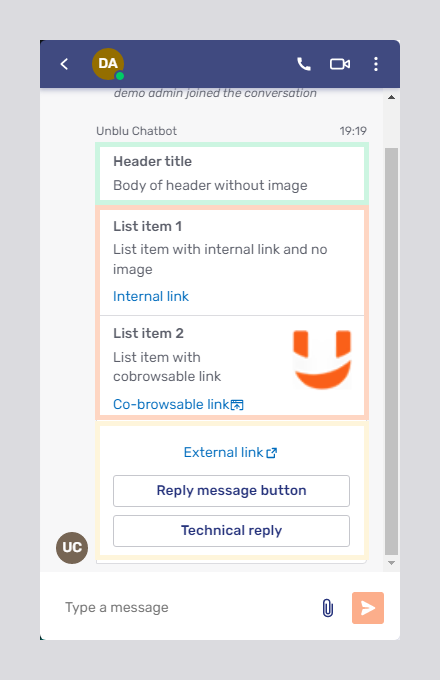This screenshot has height=680, width=440.
Task: Click the scrollbar up arrow
Action: tap(391, 97)
